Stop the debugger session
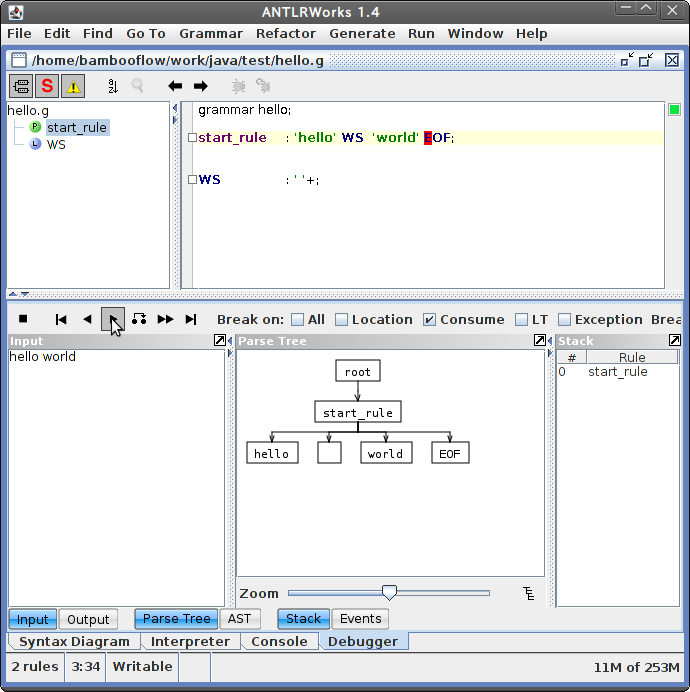Image resolution: width=690 pixels, height=692 pixels. click(23, 319)
